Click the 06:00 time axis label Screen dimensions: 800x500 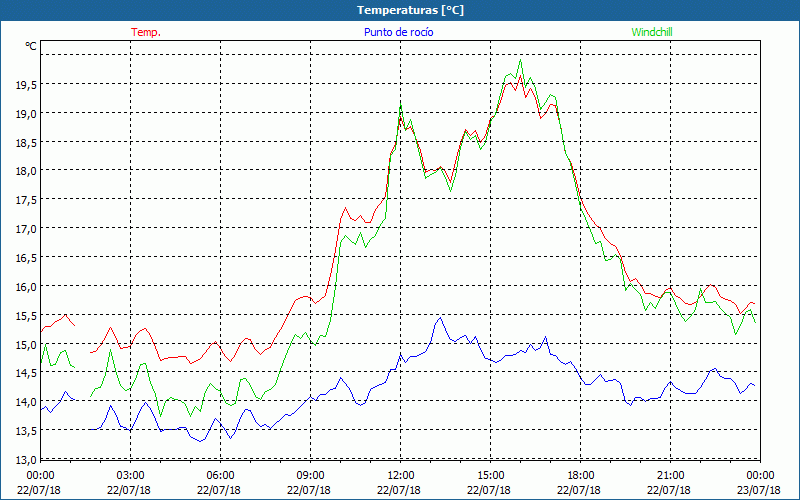tap(220, 476)
